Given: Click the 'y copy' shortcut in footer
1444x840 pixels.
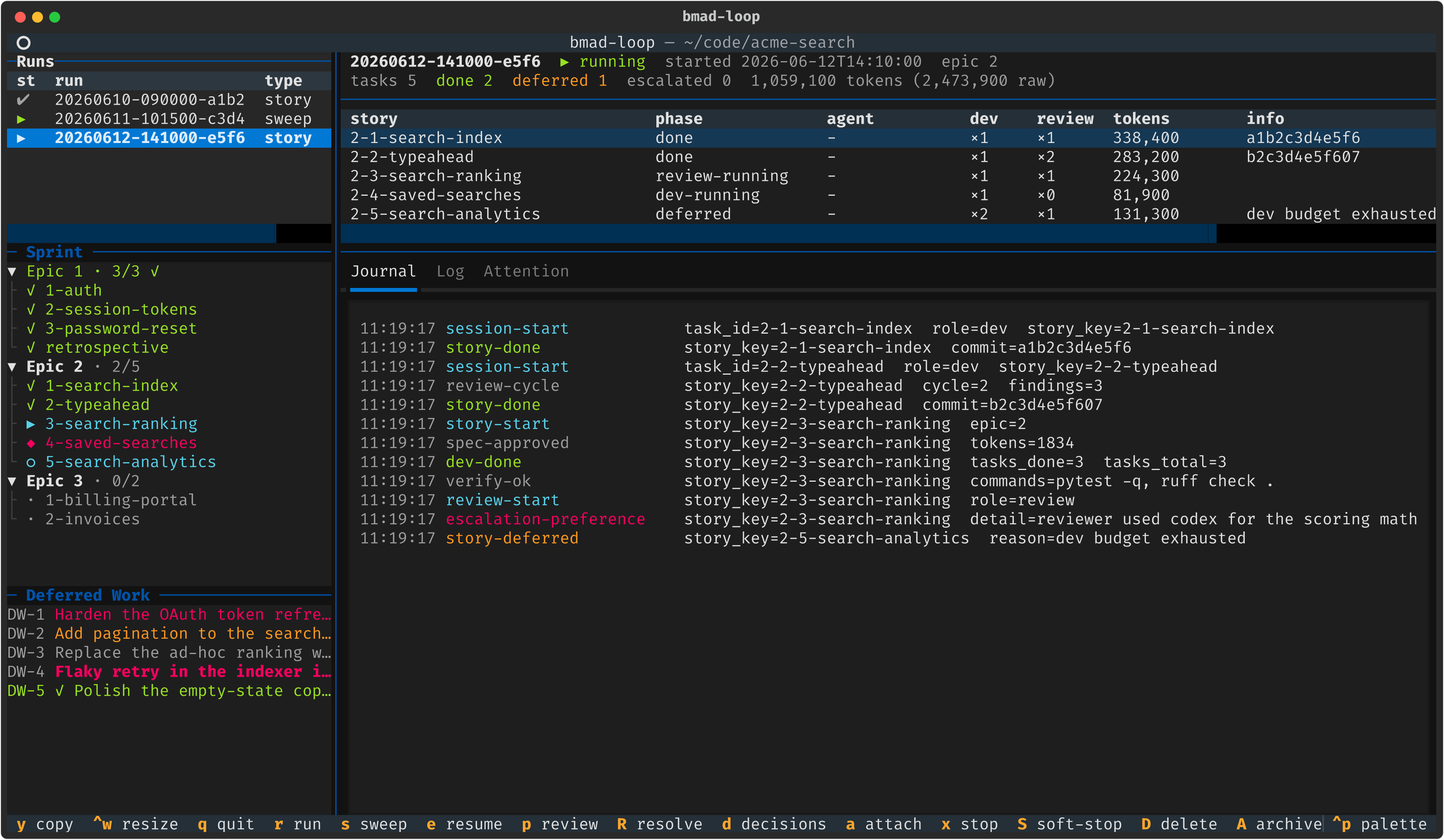Looking at the screenshot, I should pyautogui.click(x=45, y=824).
